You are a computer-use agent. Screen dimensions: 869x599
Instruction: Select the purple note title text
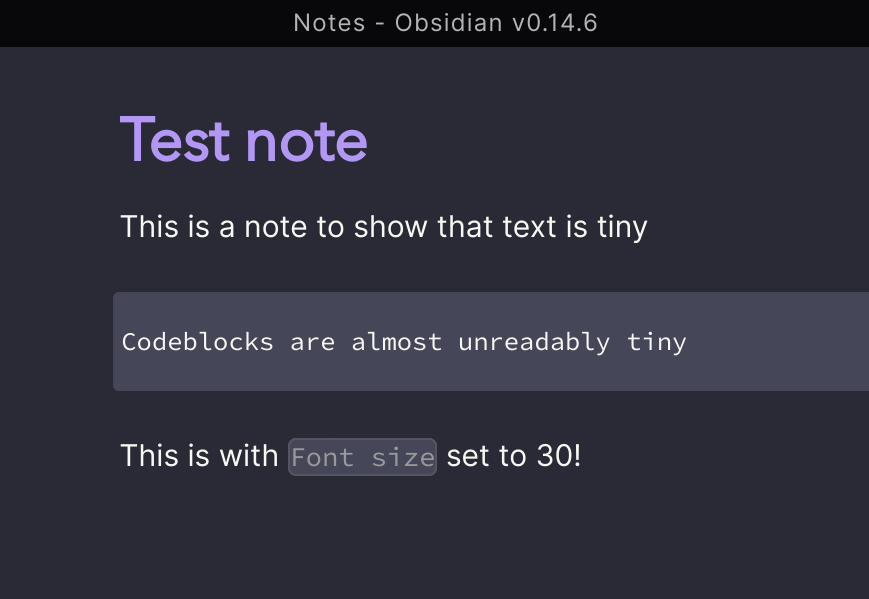pyautogui.click(x=243, y=140)
